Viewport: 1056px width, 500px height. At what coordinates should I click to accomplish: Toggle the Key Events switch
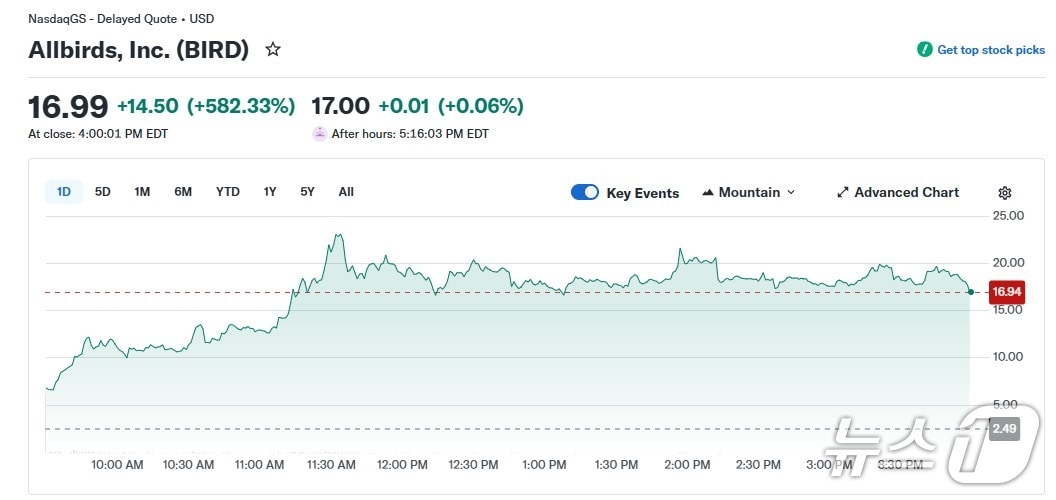585,193
